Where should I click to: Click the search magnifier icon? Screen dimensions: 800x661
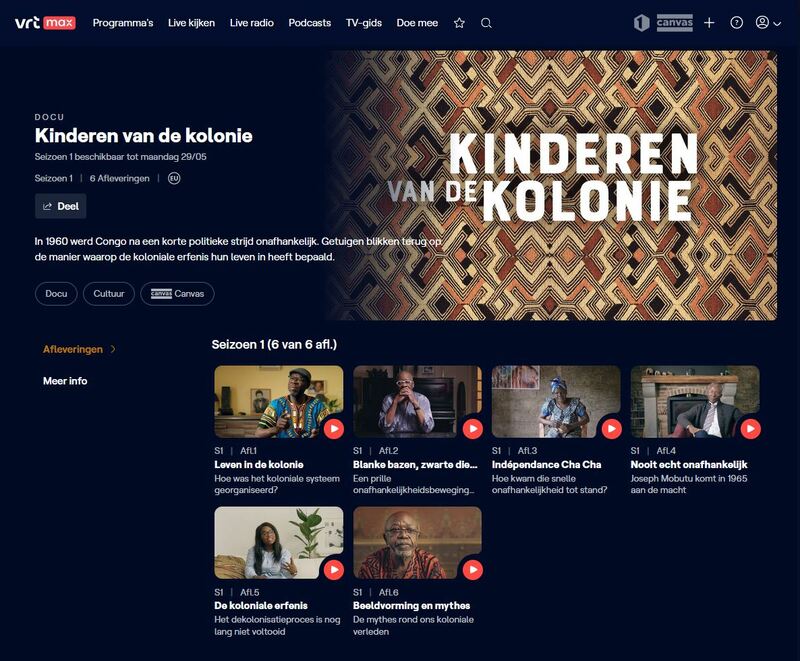point(486,23)
